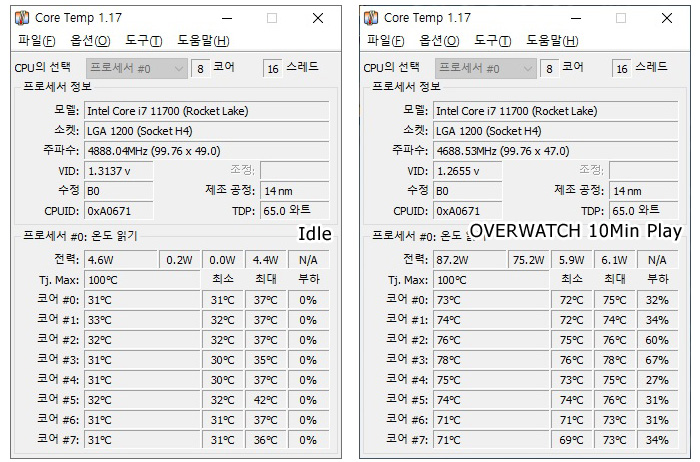Open 파일(F) menu in the Idle window
This screenshot has width=700, height=462.
37,41
